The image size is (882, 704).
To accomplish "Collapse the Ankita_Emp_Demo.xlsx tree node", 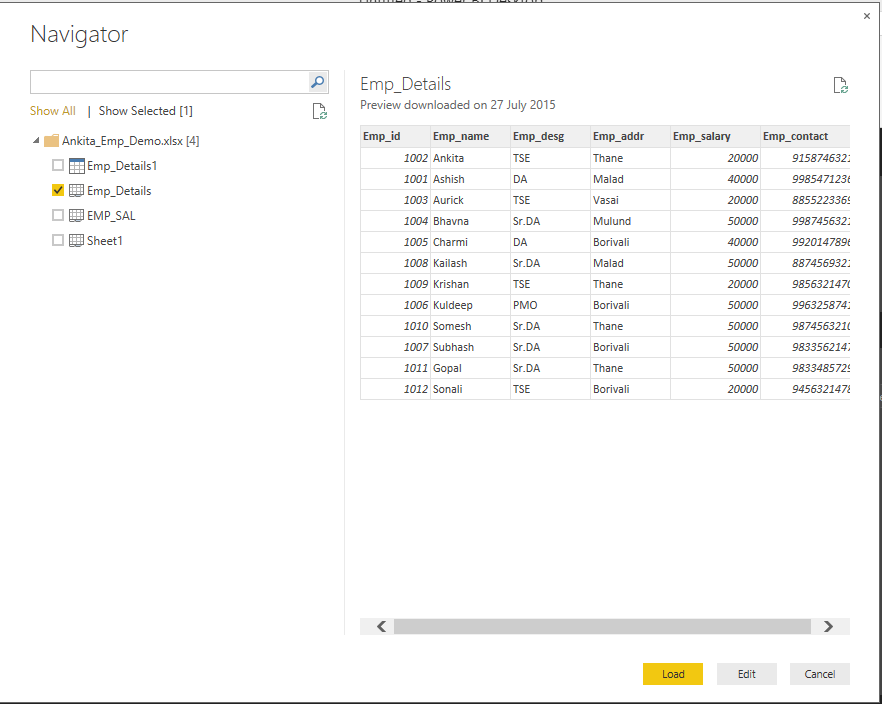I will point(36,141).
